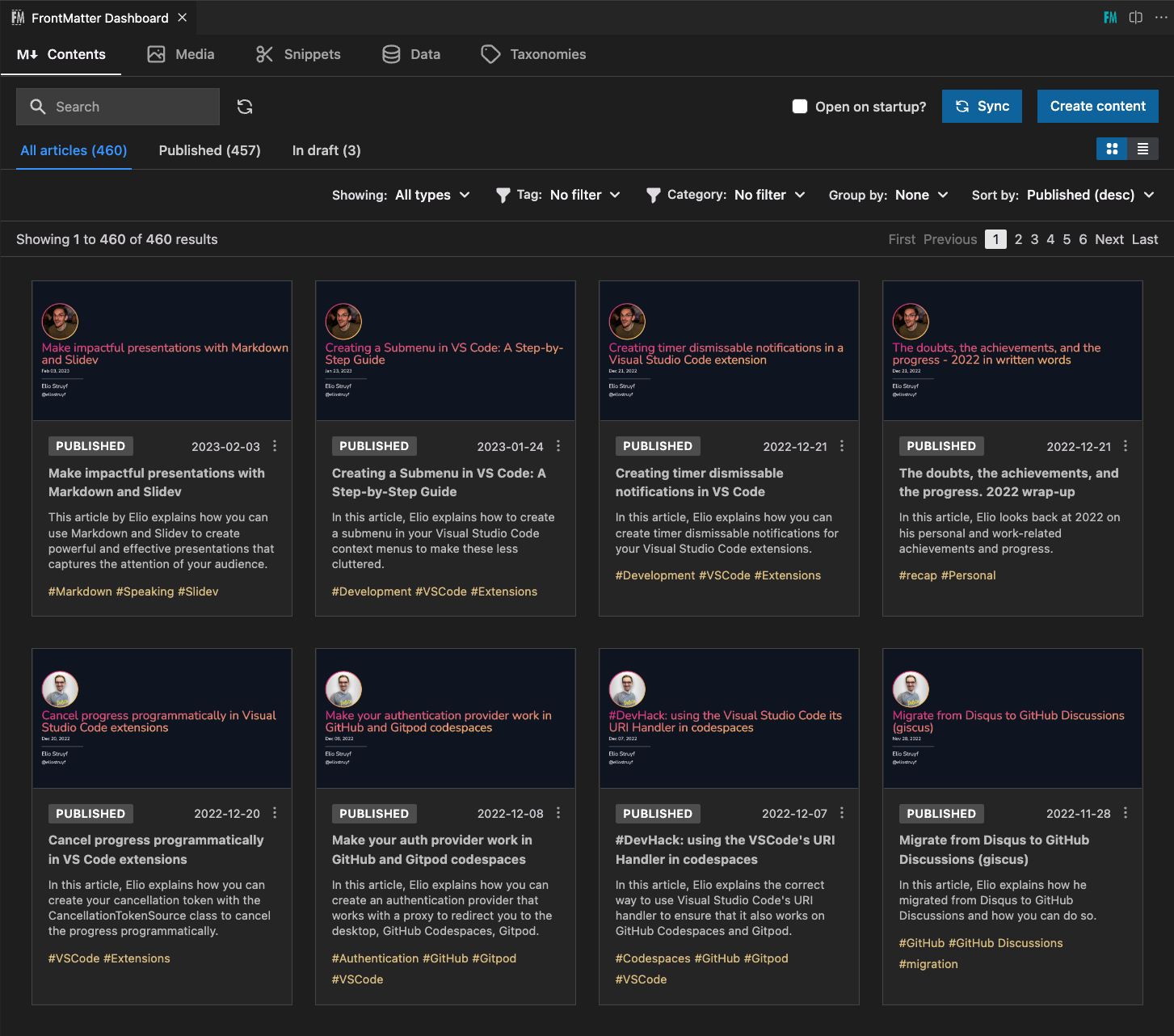Viewport: 1174px width, 1036px height.
Task: Click the #Codespaces tag
Action: click(x=653, y=958)
